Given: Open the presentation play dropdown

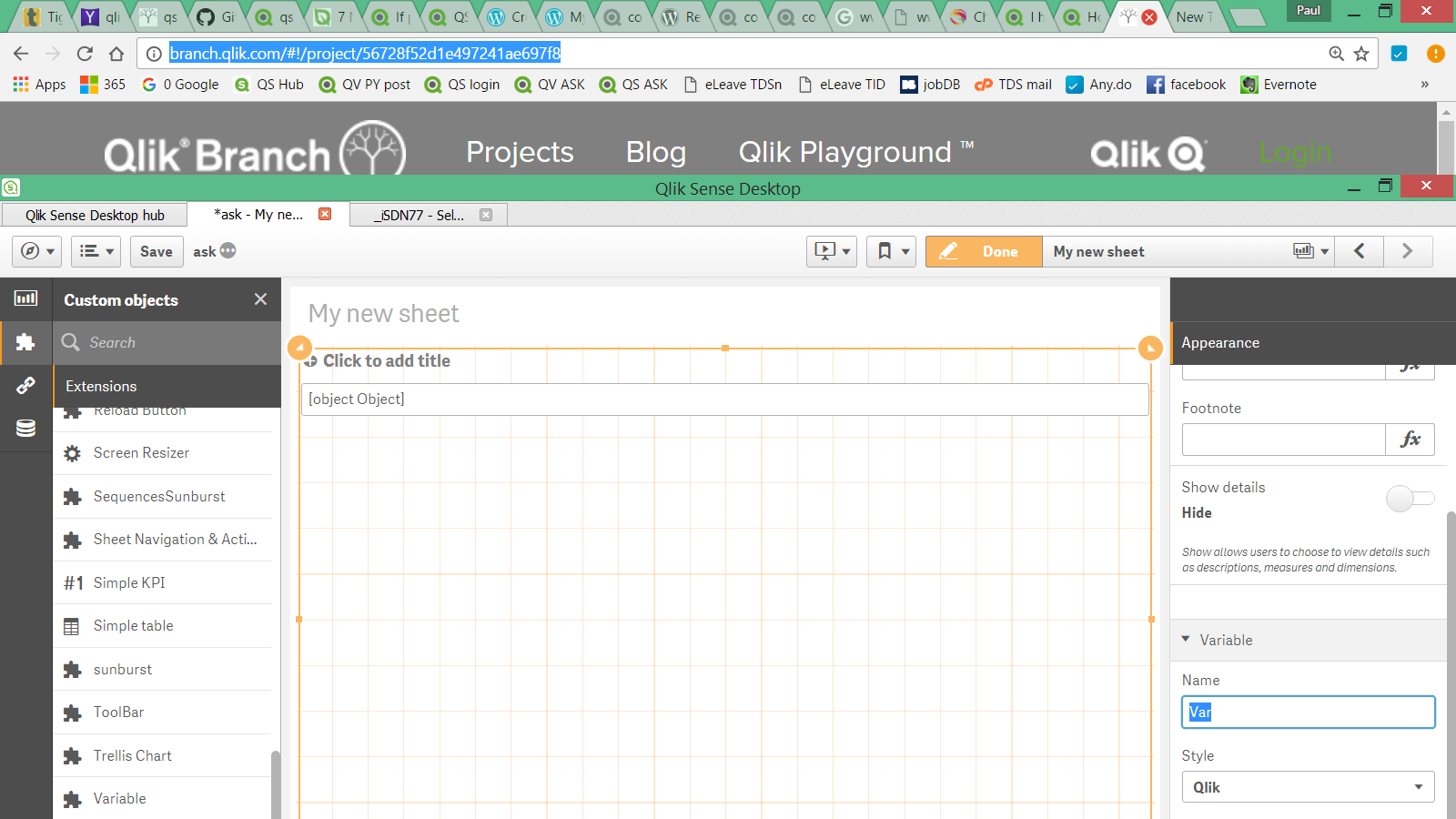Looking at the screenshot, I should [x=832, y=251].
